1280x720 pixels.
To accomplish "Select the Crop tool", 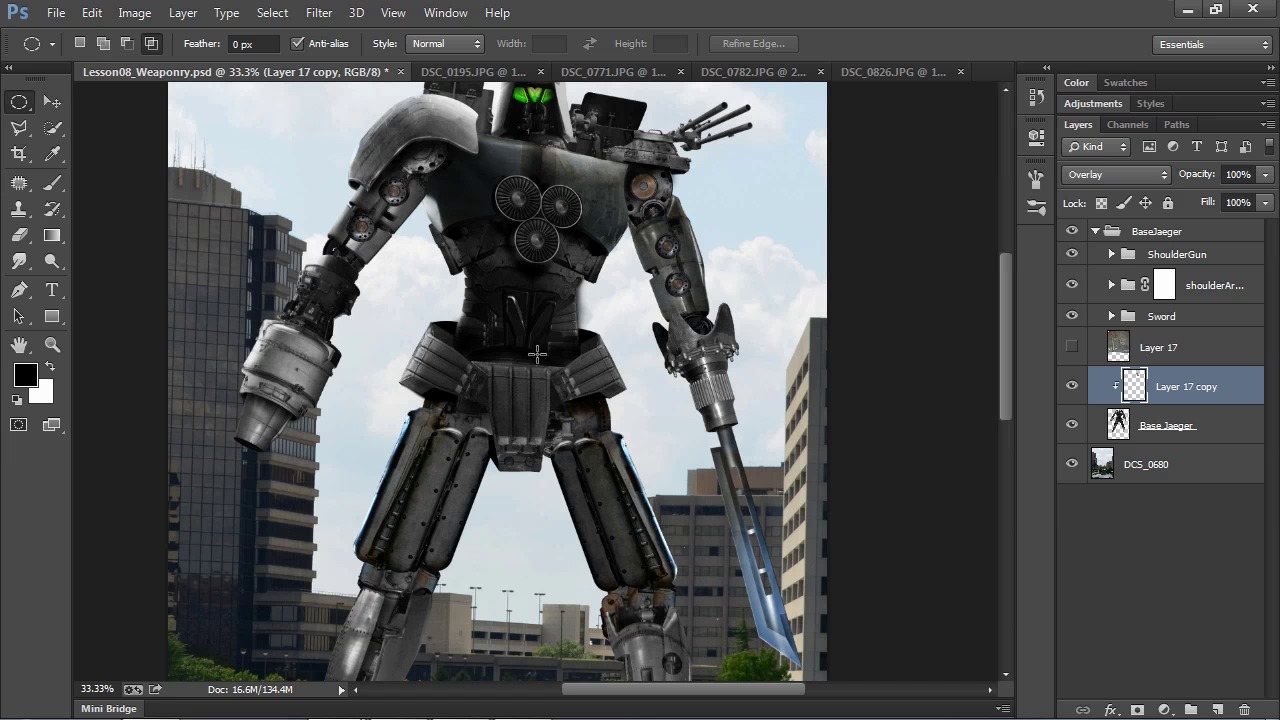I will point(19,154).
